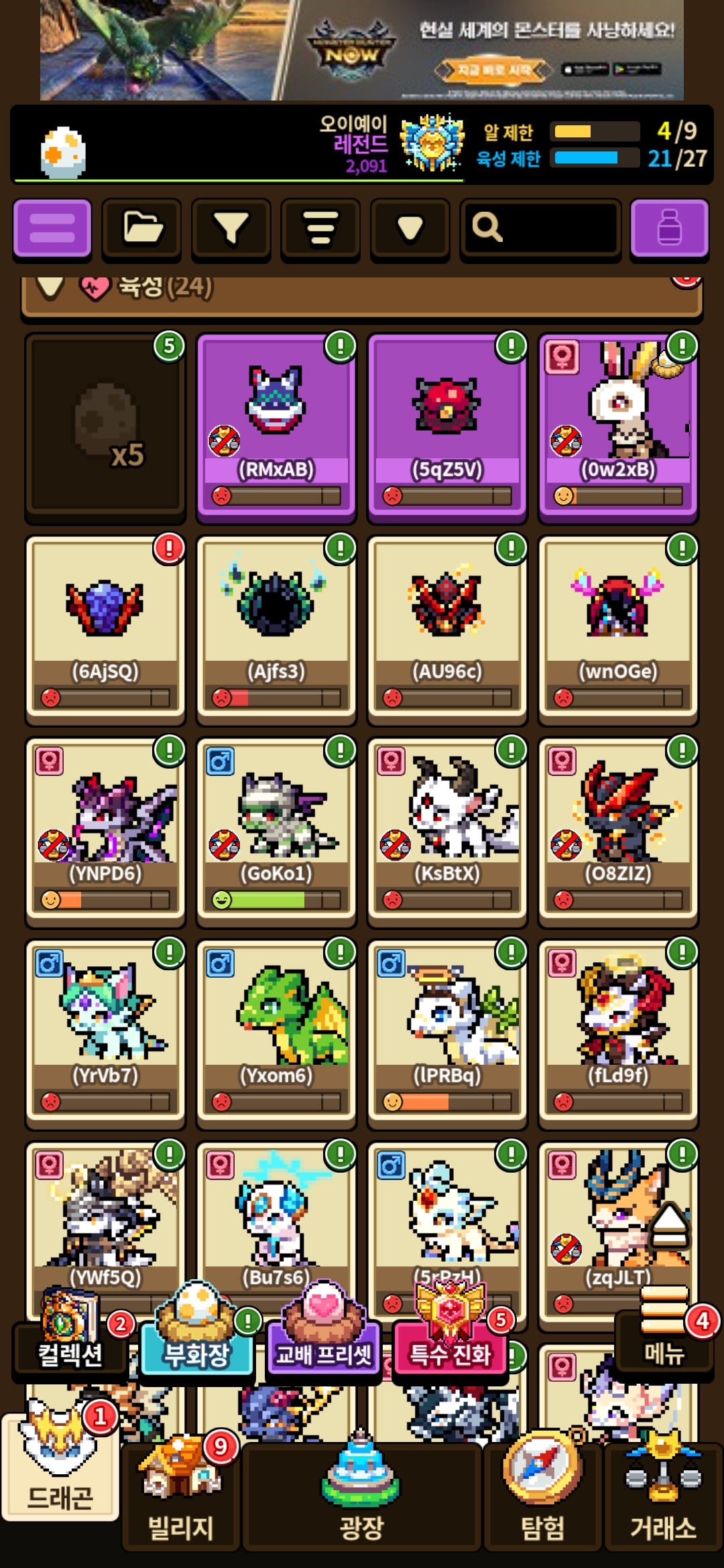Click the red alert on (6AjSQ)
The image size is (724, 1568).
tap(169, 549)
